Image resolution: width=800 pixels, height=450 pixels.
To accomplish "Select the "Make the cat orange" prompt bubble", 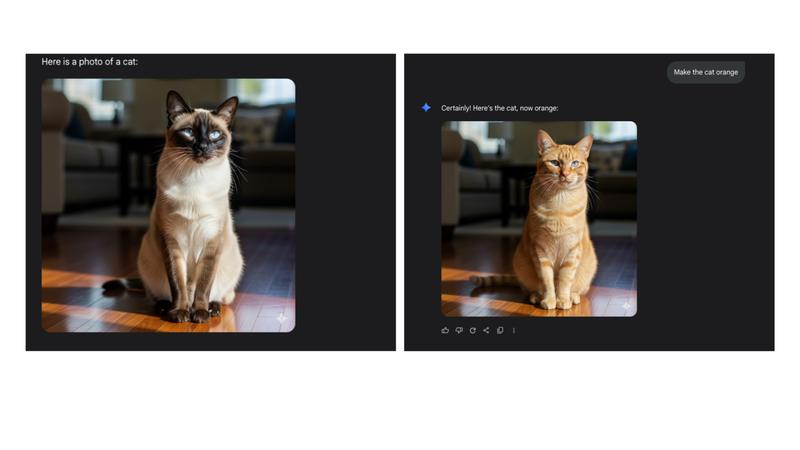I will 706,72.
